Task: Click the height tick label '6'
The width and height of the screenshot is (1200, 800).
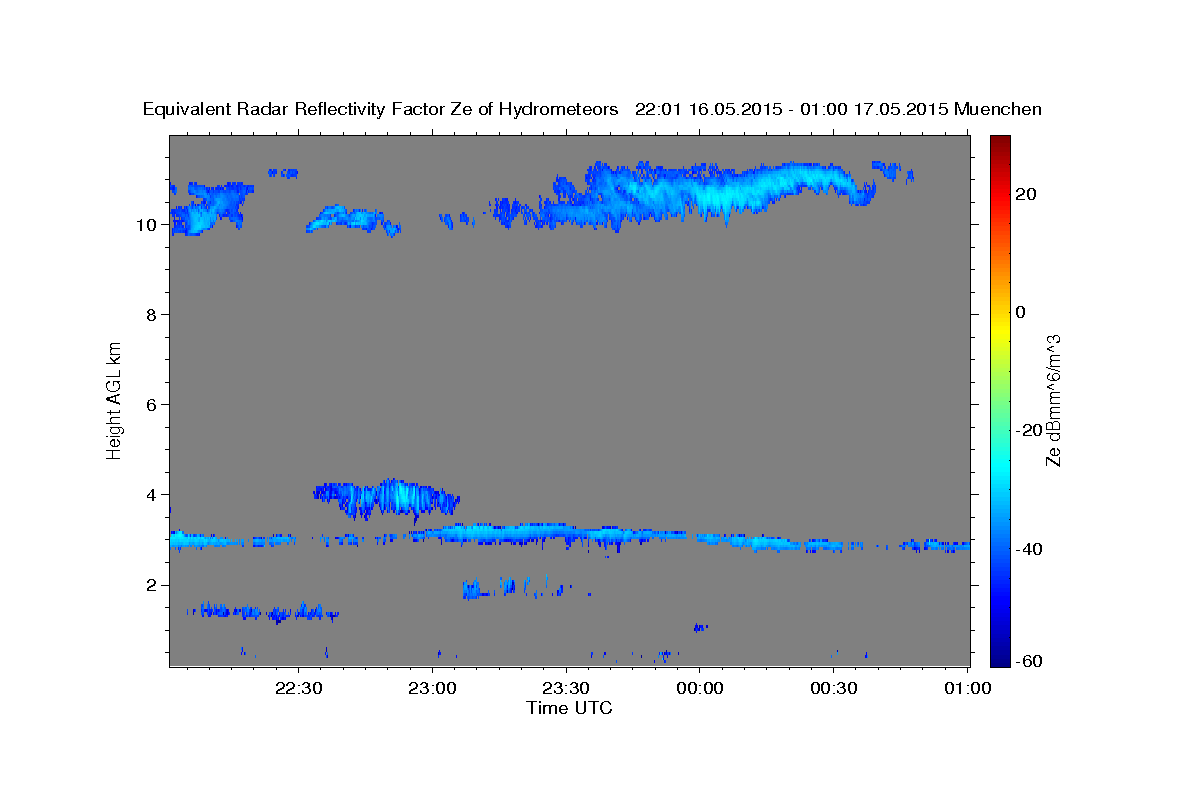Action: 151,405
